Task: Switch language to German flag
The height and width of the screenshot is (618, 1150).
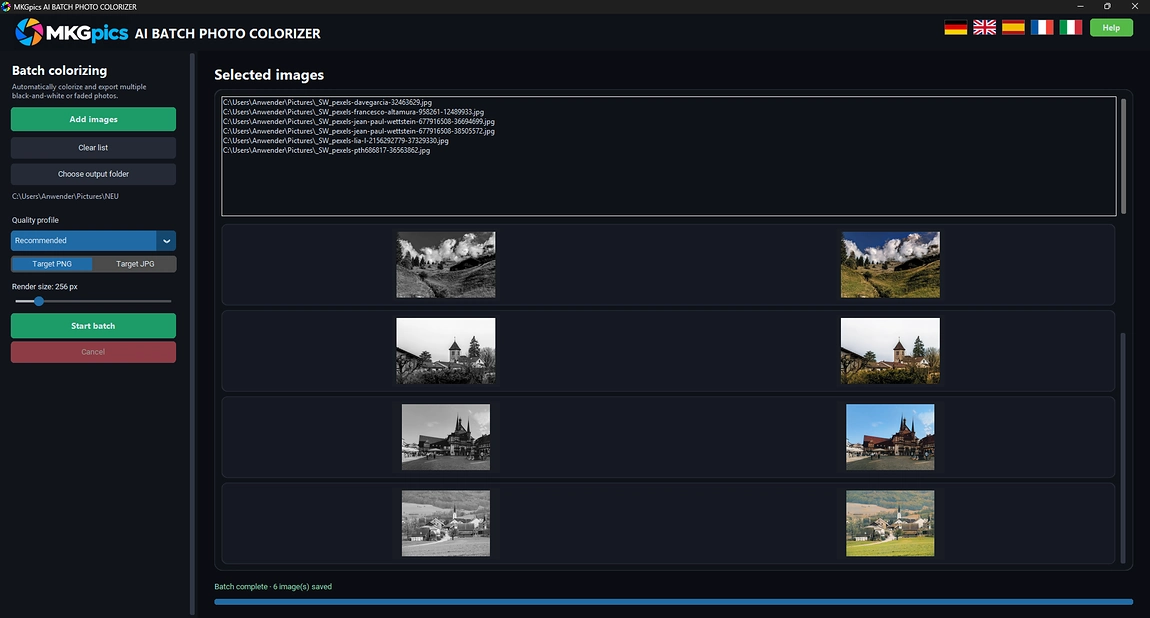Action: 956,28
